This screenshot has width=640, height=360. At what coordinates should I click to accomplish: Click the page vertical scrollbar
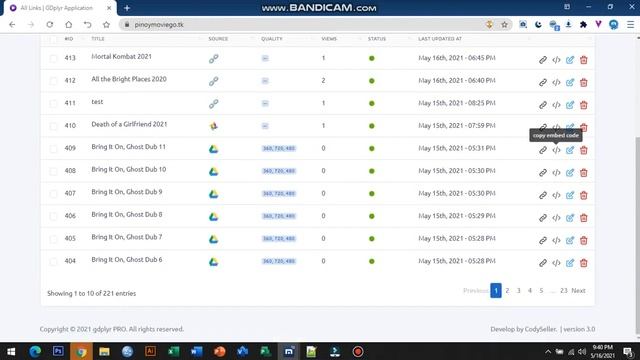tap(638, 235)
